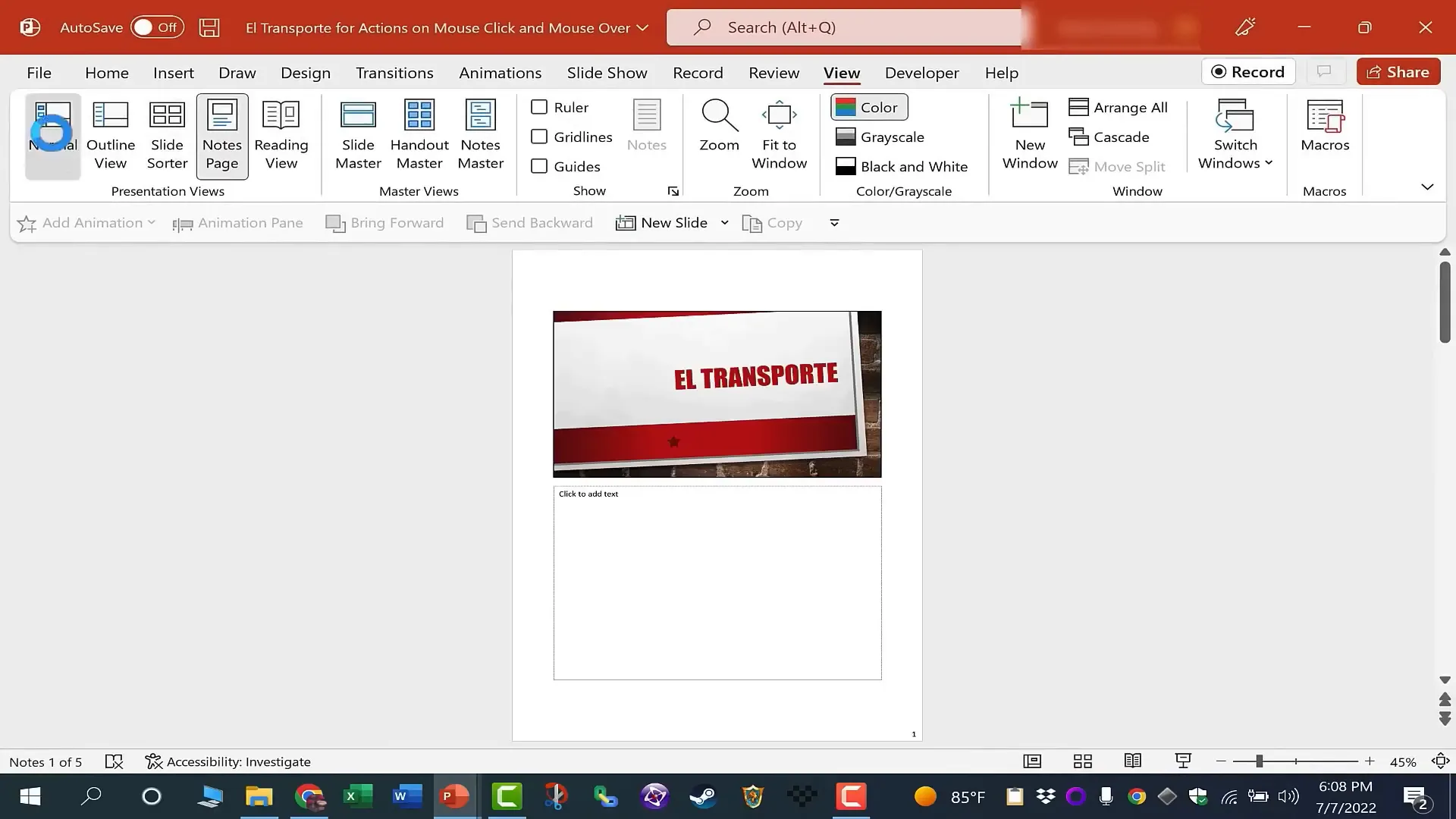This screenshot has width=1456, height=819.
Task: Open Handout Master view
Action: pyautogui.click(x=419, y=136)
